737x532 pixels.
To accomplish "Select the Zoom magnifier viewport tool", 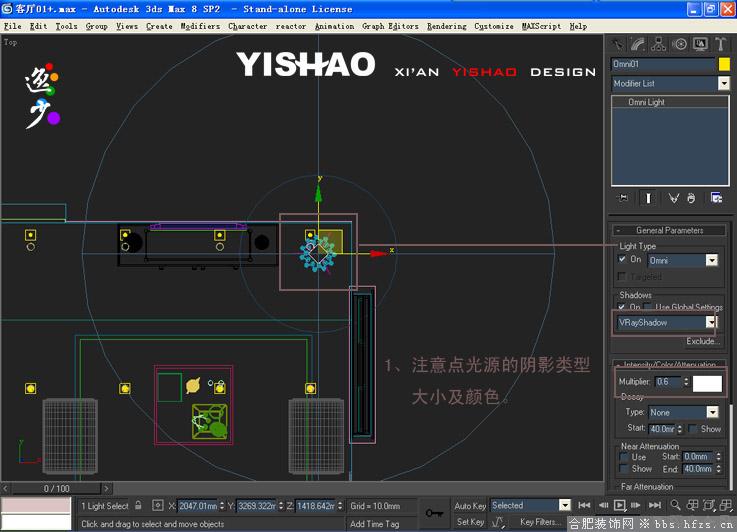I will [x=675, y=505].
